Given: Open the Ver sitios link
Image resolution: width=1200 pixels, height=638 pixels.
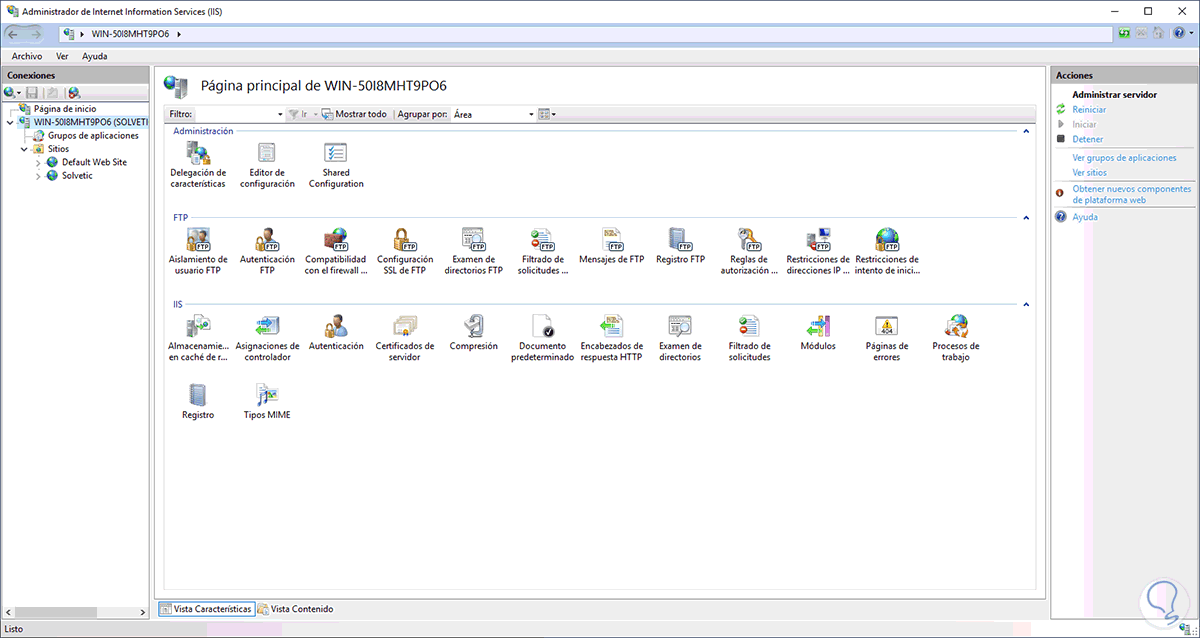Looking at the screenshot, I should pyautogui.click(x=1089, y=173).
